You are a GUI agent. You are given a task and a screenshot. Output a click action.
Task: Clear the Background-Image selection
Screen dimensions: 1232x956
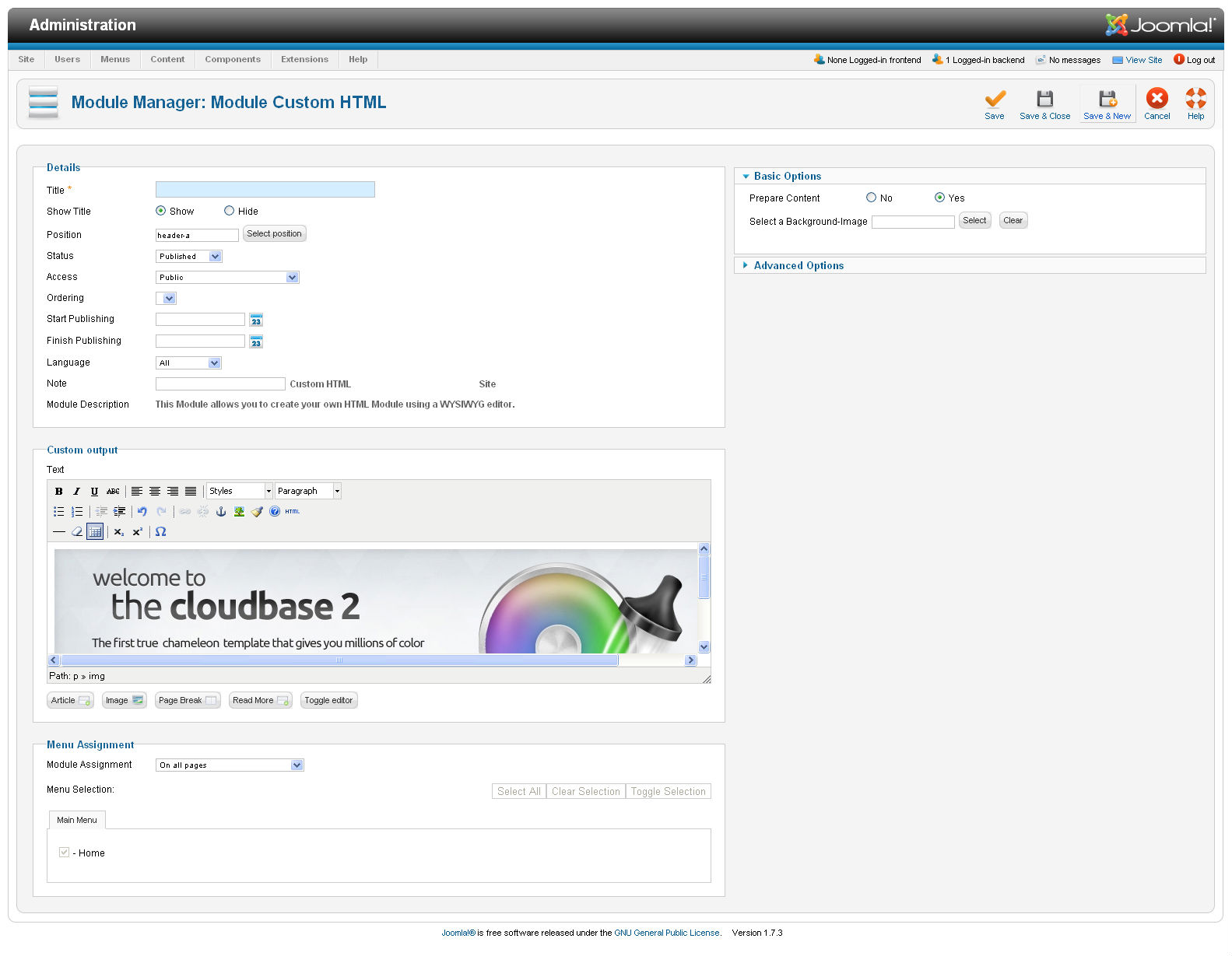1013,221
